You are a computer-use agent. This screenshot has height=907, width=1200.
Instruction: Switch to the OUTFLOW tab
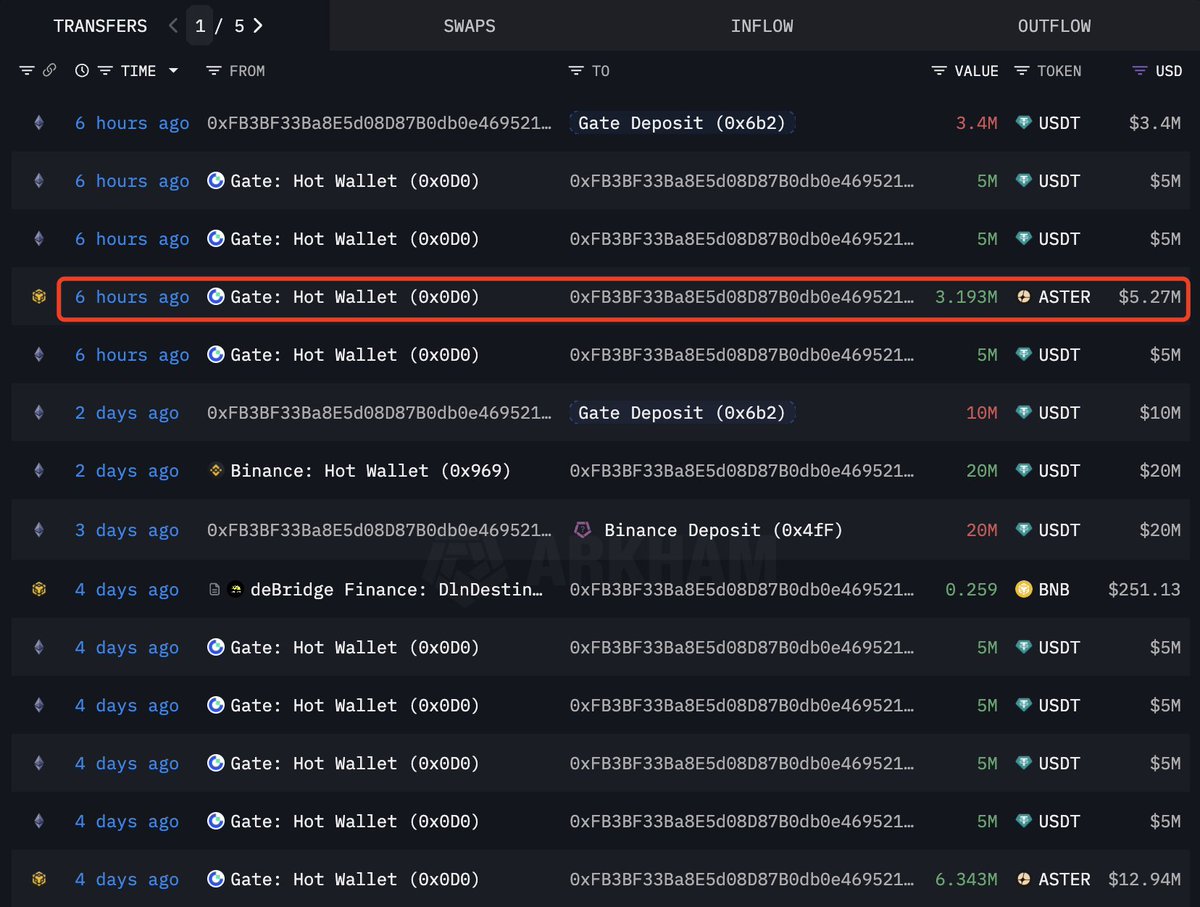click(1054, 26)
